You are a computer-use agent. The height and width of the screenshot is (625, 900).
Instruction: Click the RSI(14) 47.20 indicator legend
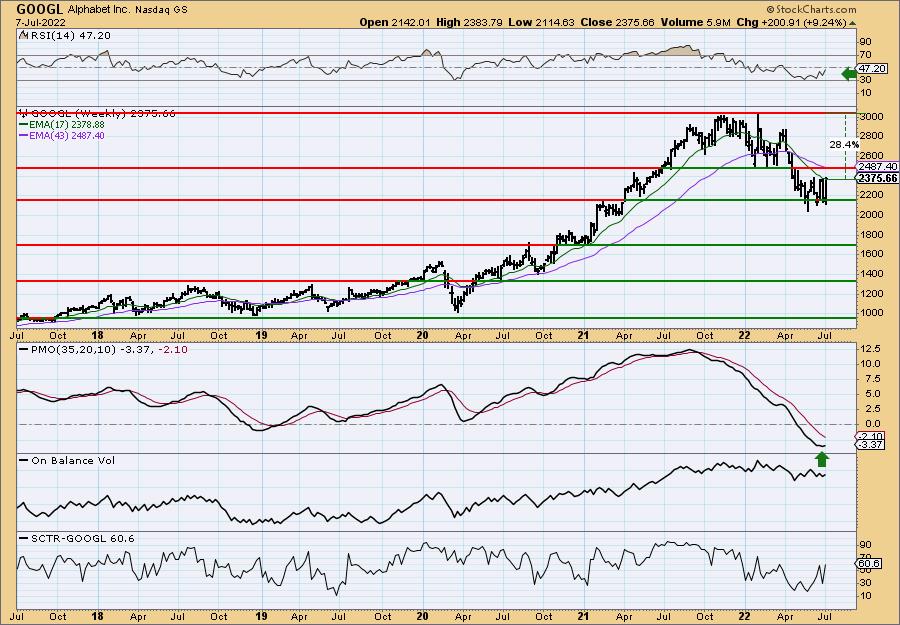(x=65, y=35)
